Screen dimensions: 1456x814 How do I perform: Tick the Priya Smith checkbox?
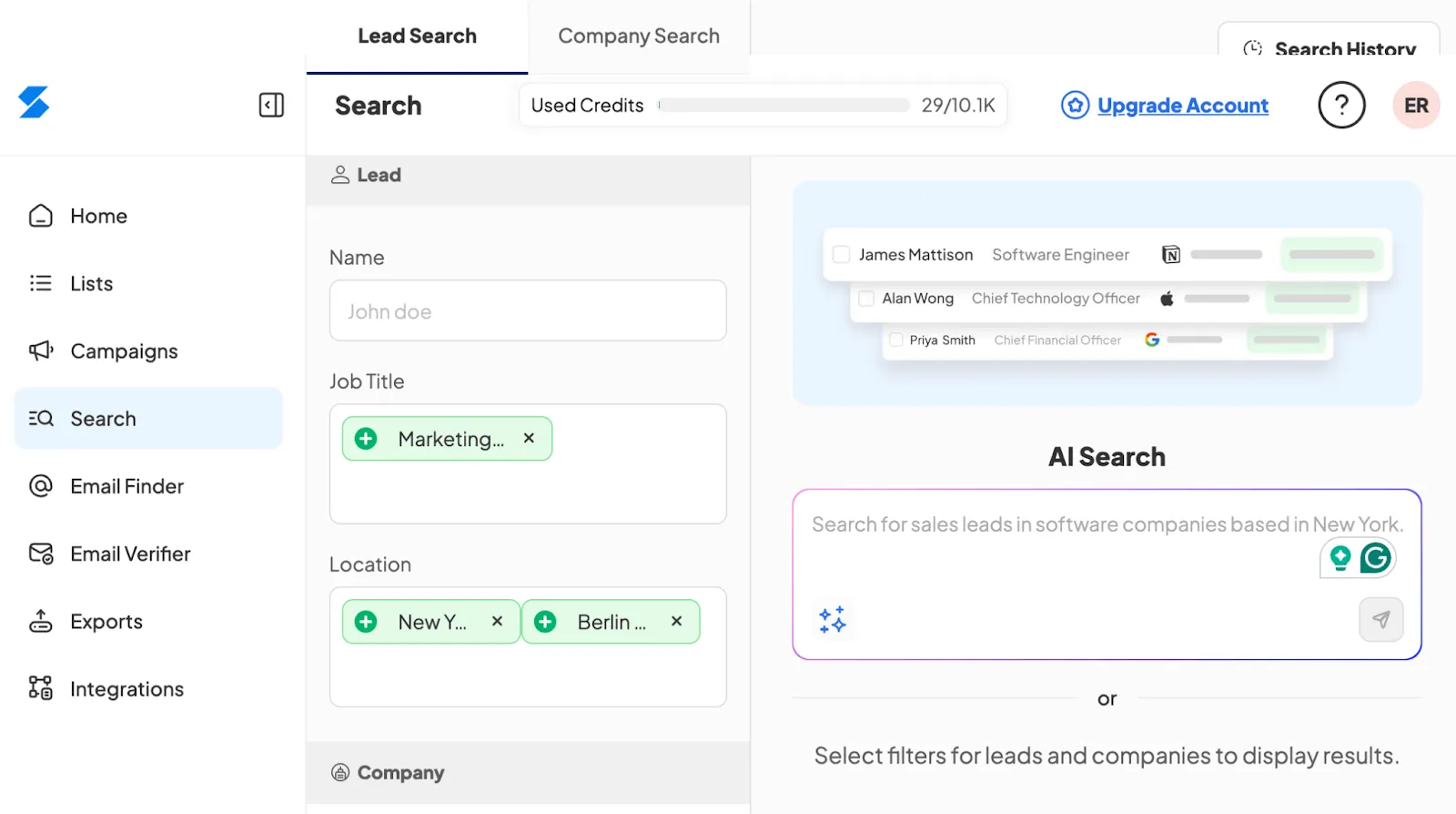[x=896, y=341]
